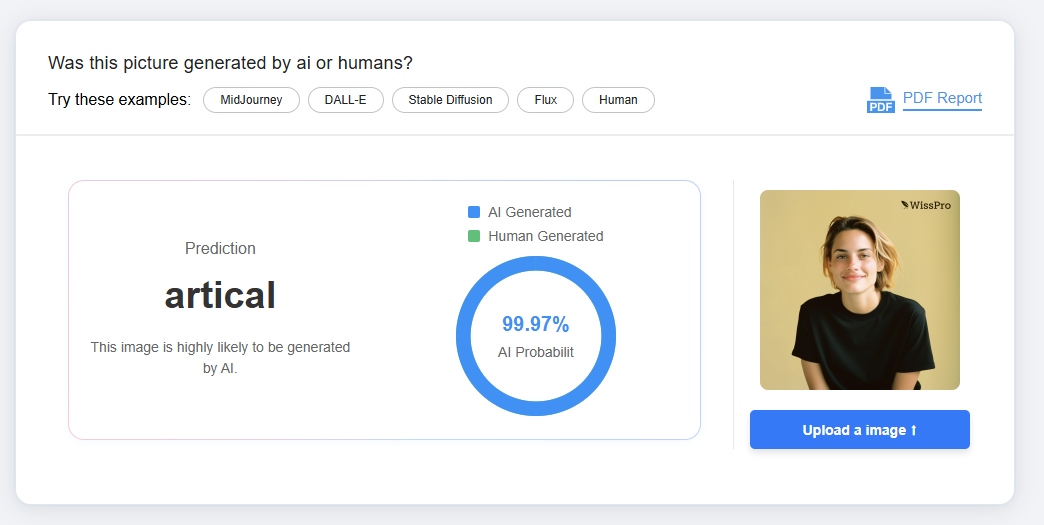Open the PDF Report link

[942, 98]
